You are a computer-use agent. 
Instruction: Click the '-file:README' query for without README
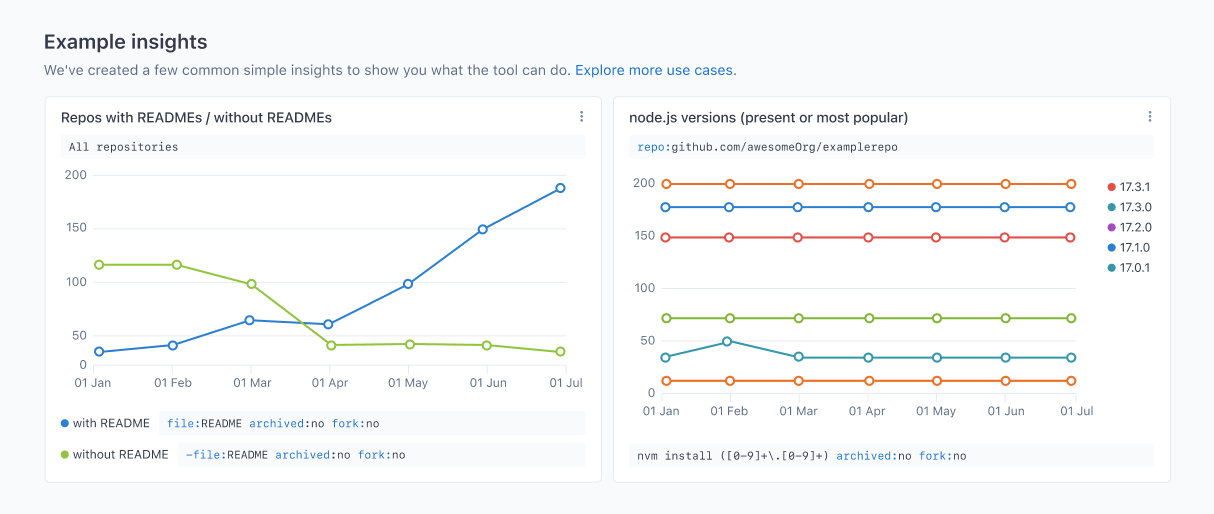295,455
